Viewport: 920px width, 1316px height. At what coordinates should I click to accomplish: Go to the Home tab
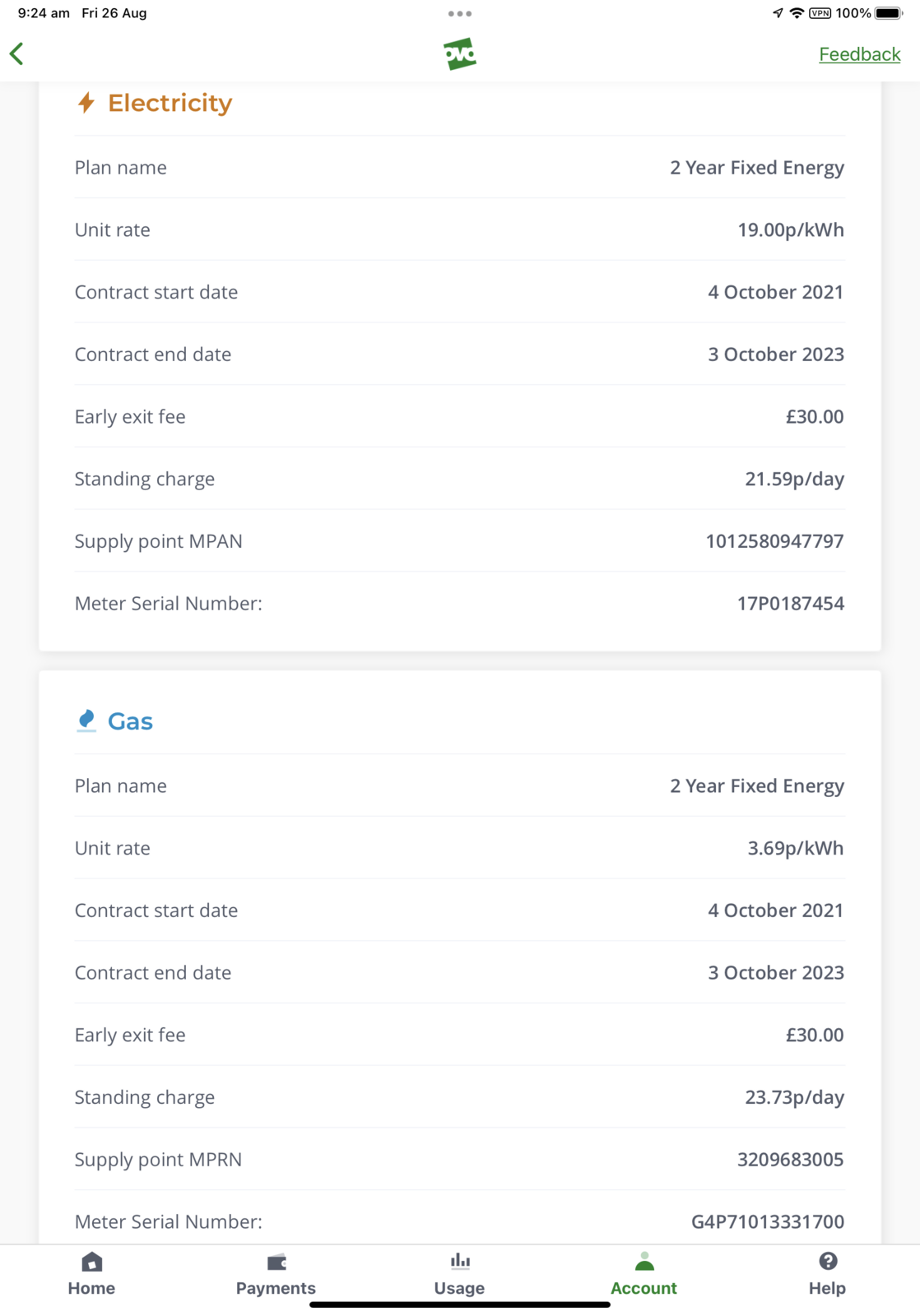coord(91,1274)
